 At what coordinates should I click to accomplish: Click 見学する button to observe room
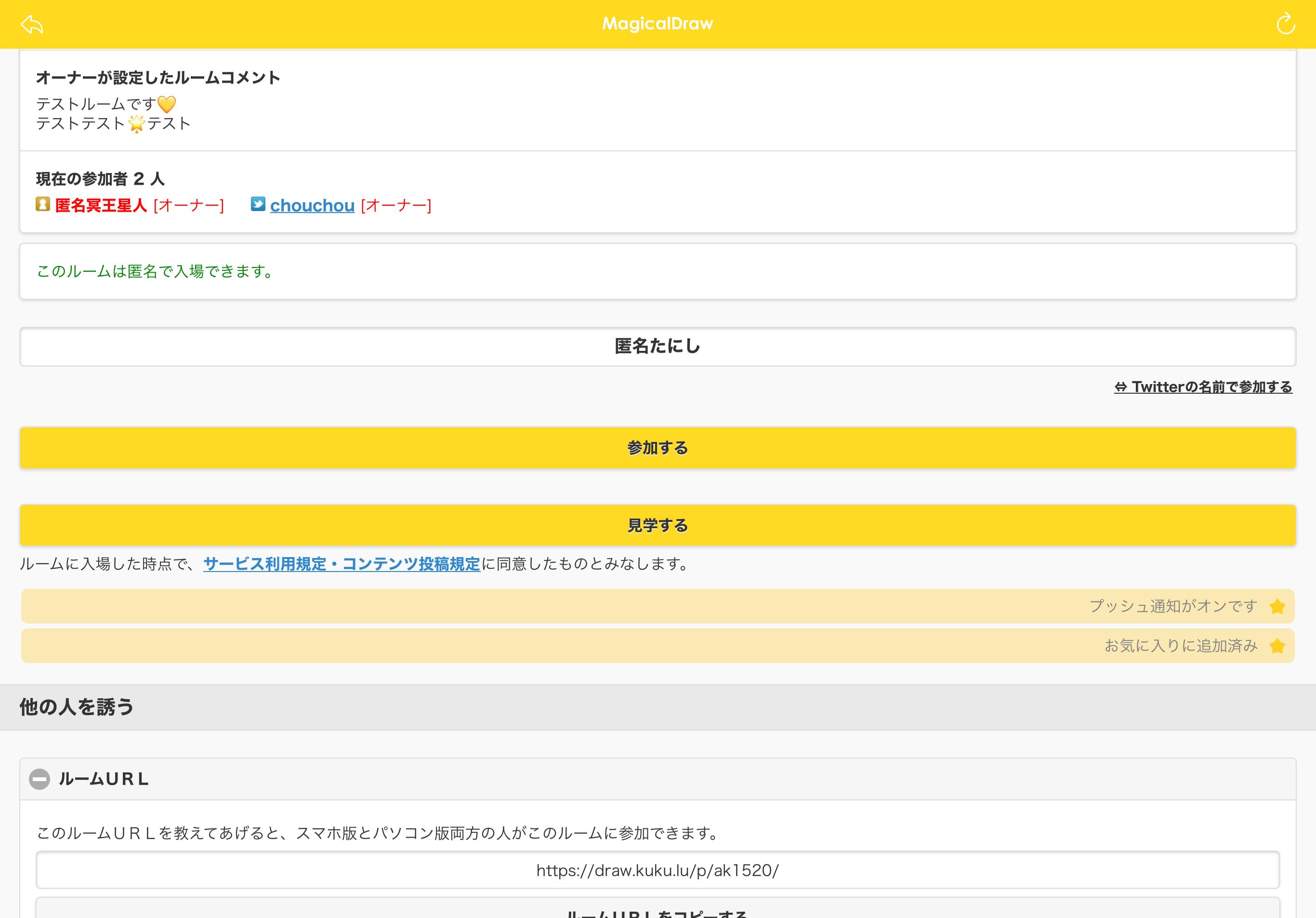pos(658,525)
